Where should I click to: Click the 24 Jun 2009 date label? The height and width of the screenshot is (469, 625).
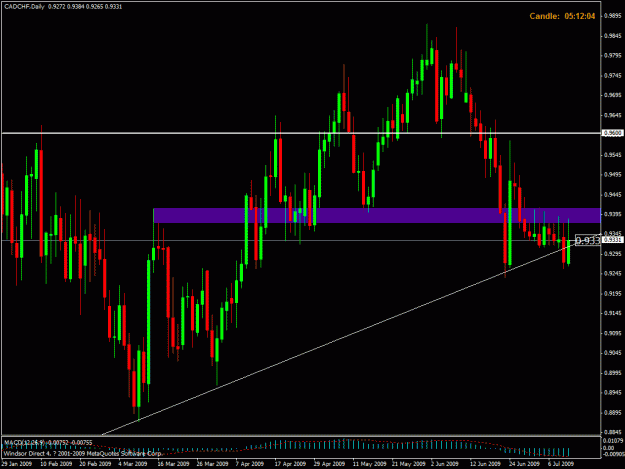[x=524, y=463]
